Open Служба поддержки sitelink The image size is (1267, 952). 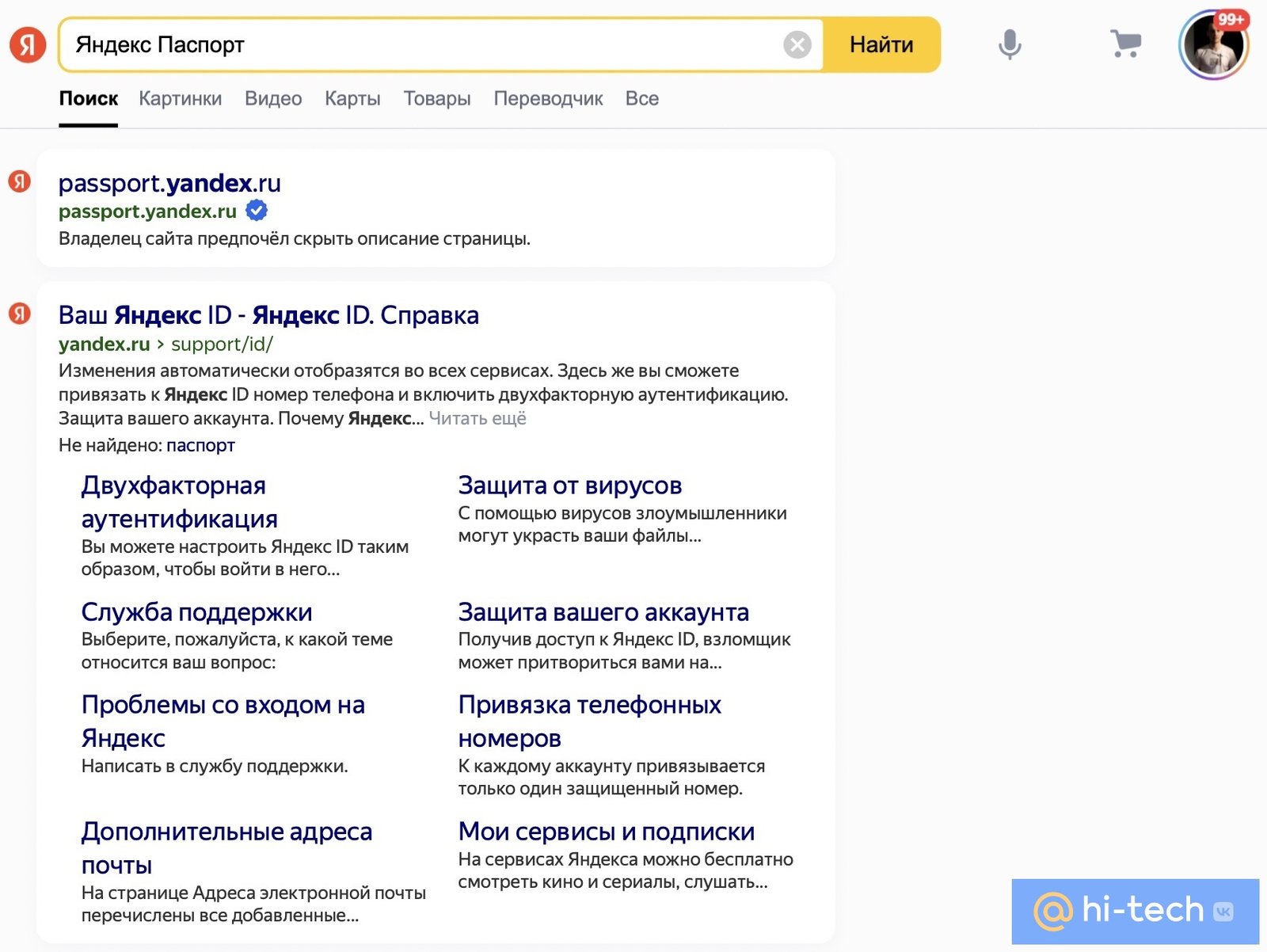196,611
